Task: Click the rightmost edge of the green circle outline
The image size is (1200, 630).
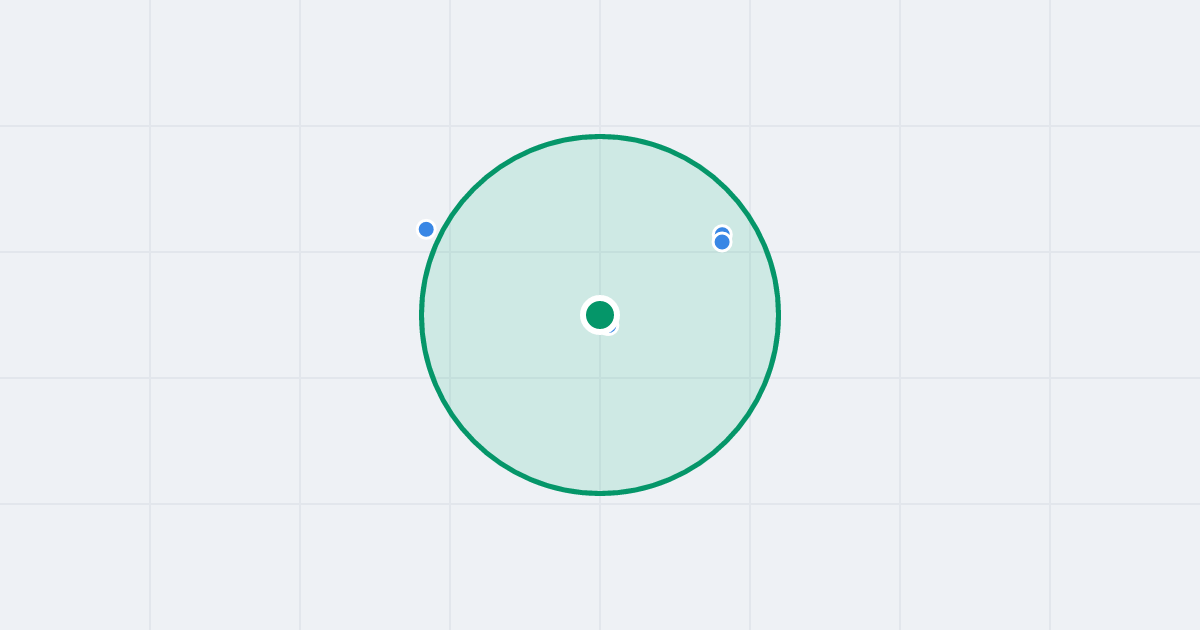Action: 778,315
